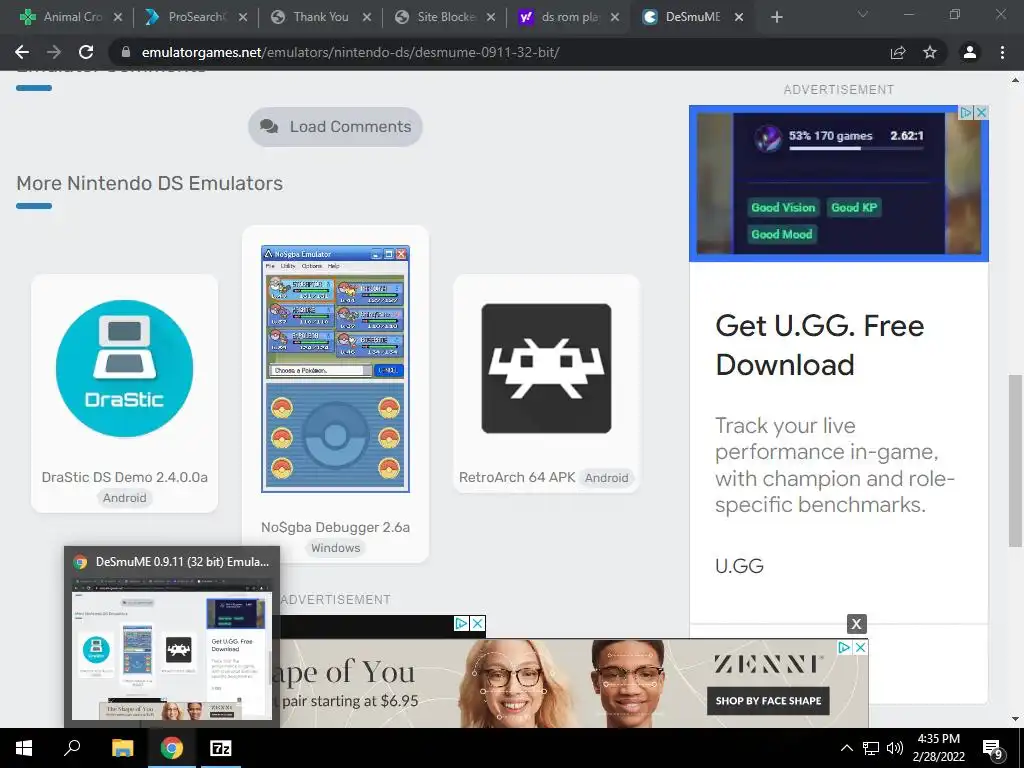Click the padlock site security icon

[126, 52]
